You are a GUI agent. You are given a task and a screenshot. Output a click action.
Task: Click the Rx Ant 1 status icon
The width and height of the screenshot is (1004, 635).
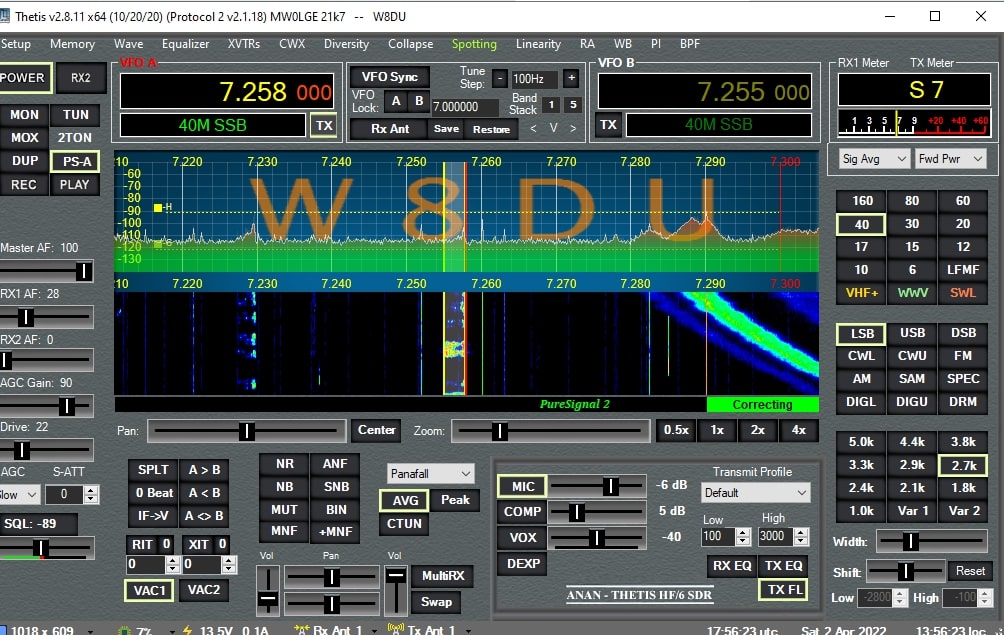tap(300, 630)
